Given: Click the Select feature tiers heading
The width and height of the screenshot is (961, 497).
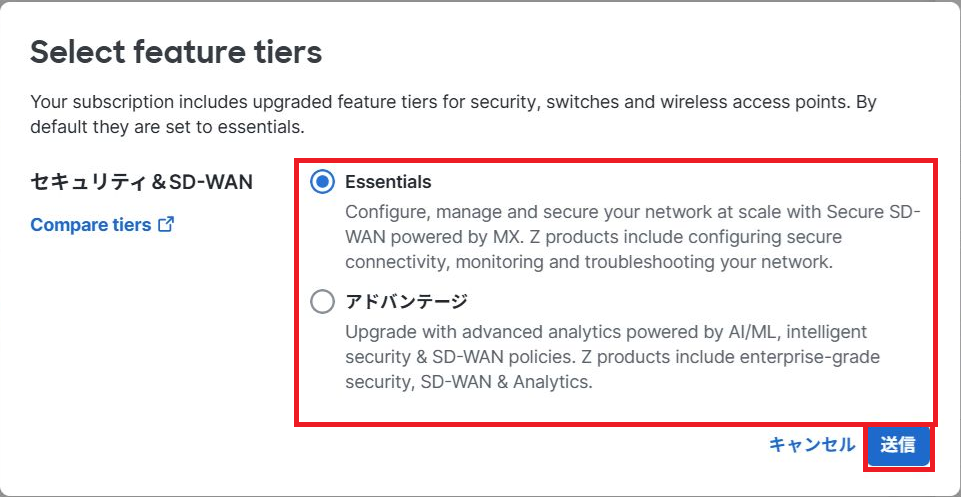Looking at the screenshot, I should pyautogui.click(x=176, y=53).
